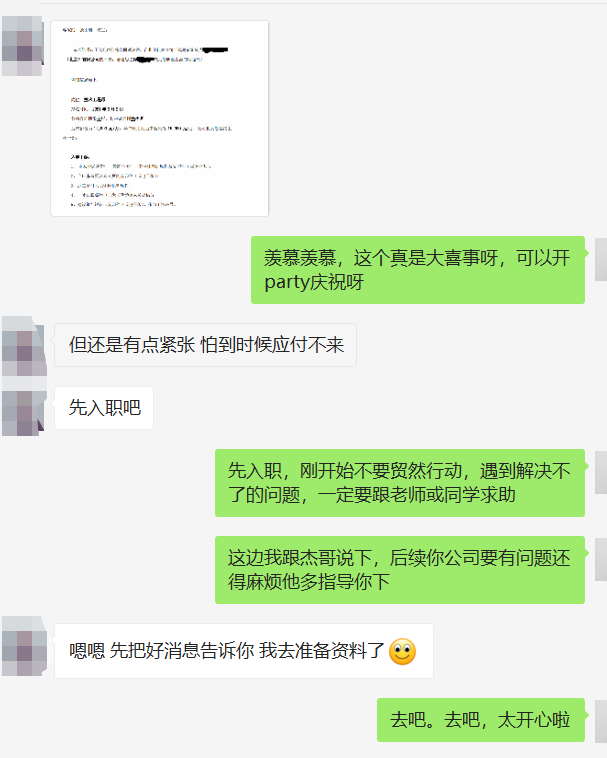Select the message 但还是有点紧张 怕到时候应付不来
This screenshot has width=607, height=758.
point(205,345)
